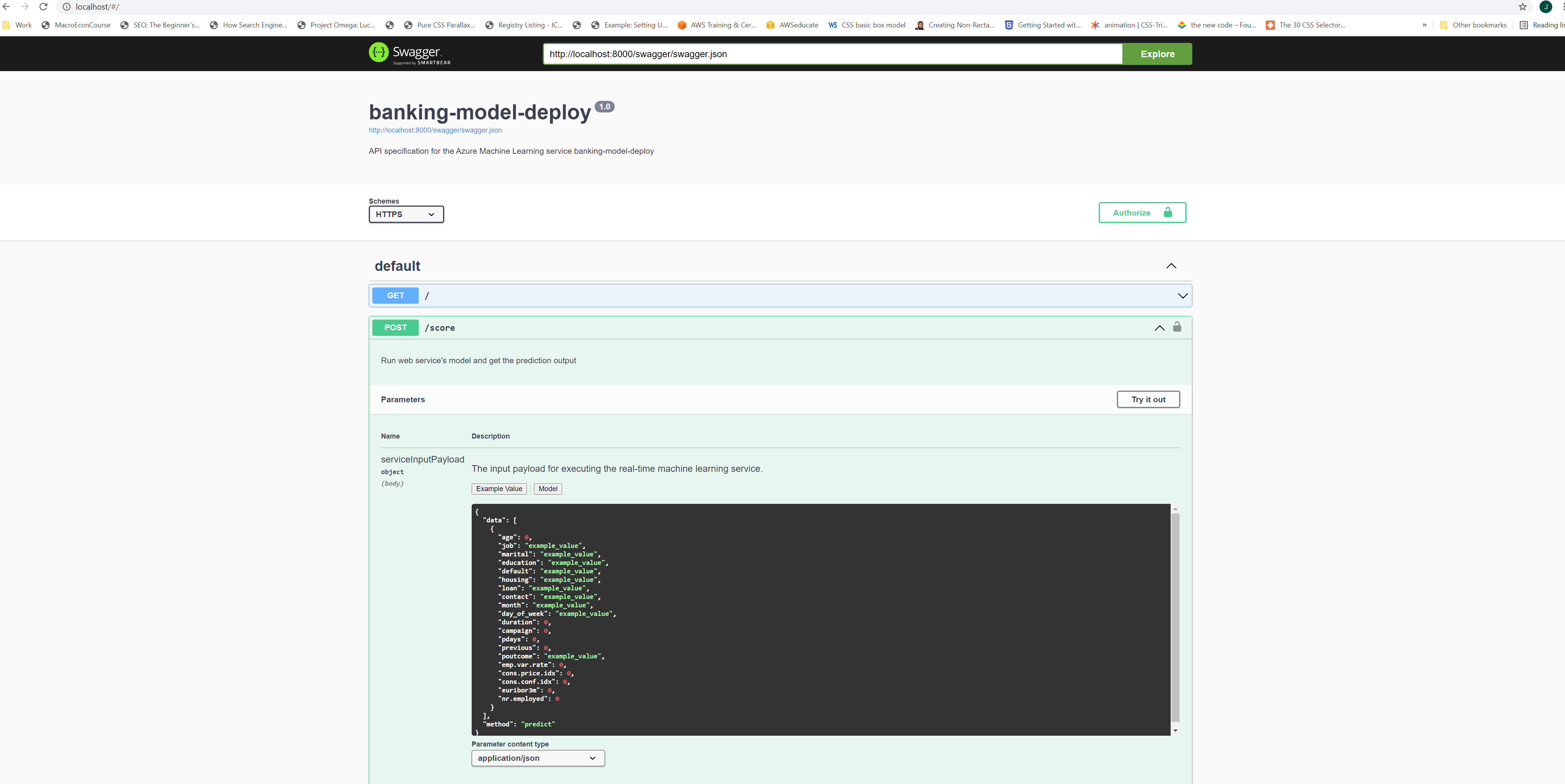The image size is (1565, 784).
Task: Click the browser page reload icon
Action: [43, 7]
